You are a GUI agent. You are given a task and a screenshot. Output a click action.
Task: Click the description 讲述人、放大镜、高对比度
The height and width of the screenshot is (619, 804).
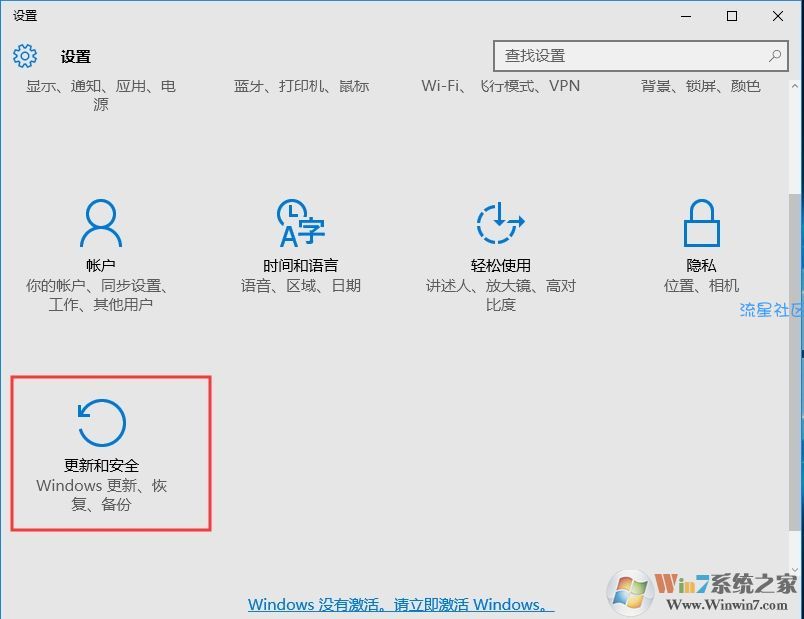(x=500, y=295)
